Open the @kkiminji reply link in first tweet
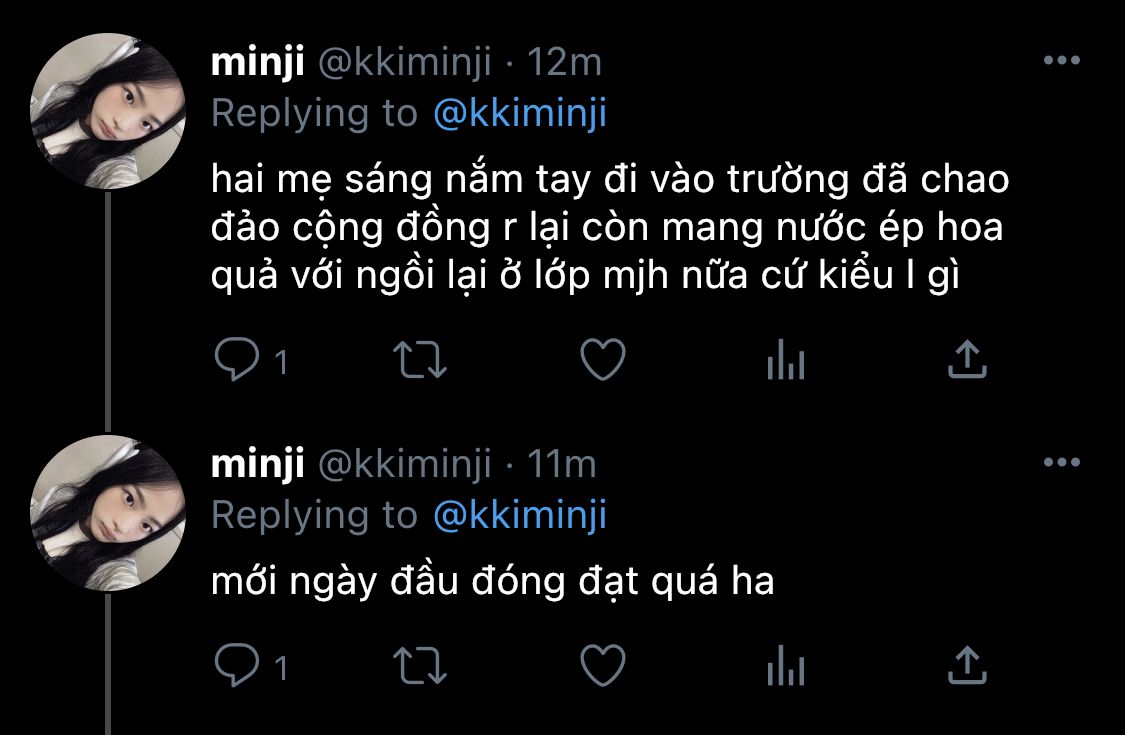The image size is (1125, 735). point(520,113)
